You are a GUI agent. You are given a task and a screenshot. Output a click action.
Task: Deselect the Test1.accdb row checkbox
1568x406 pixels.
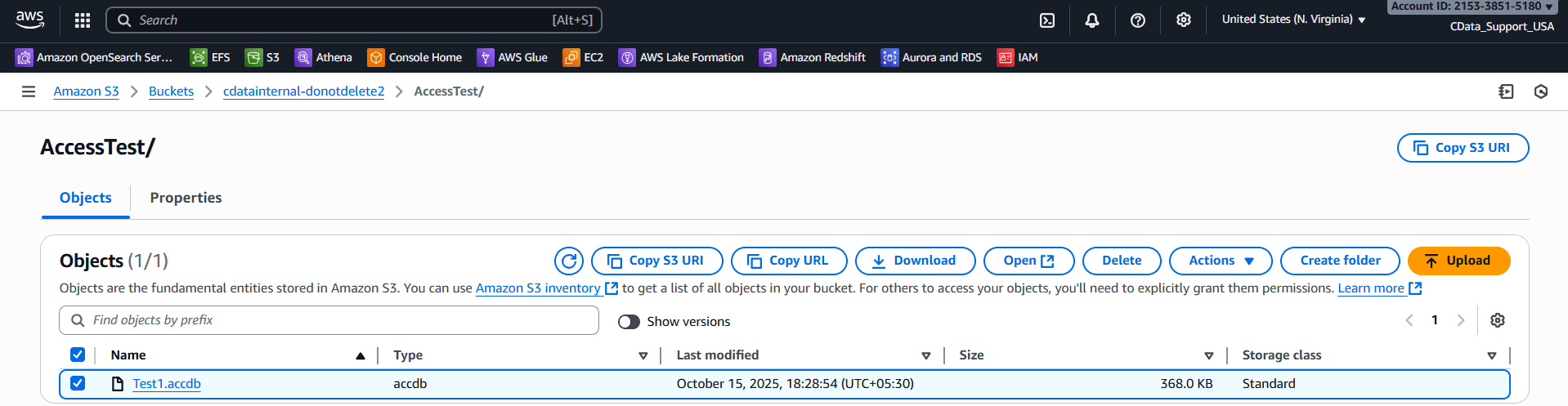pos(78,383)
